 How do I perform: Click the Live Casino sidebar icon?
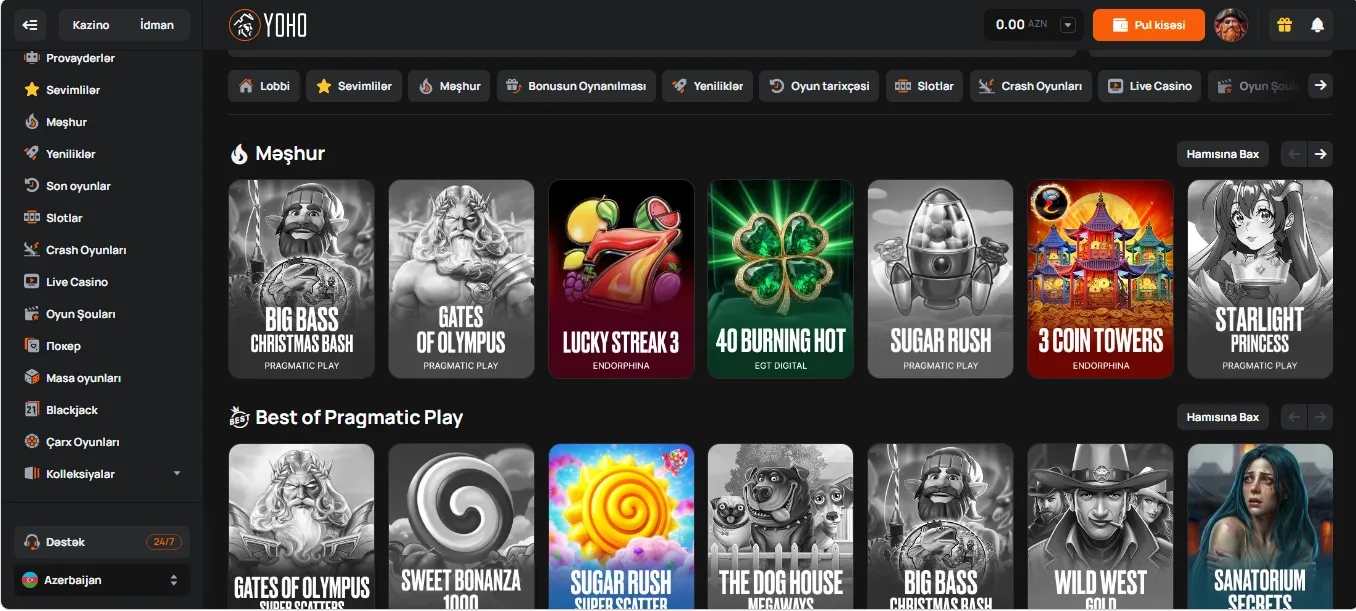click(x=31, y=282)
